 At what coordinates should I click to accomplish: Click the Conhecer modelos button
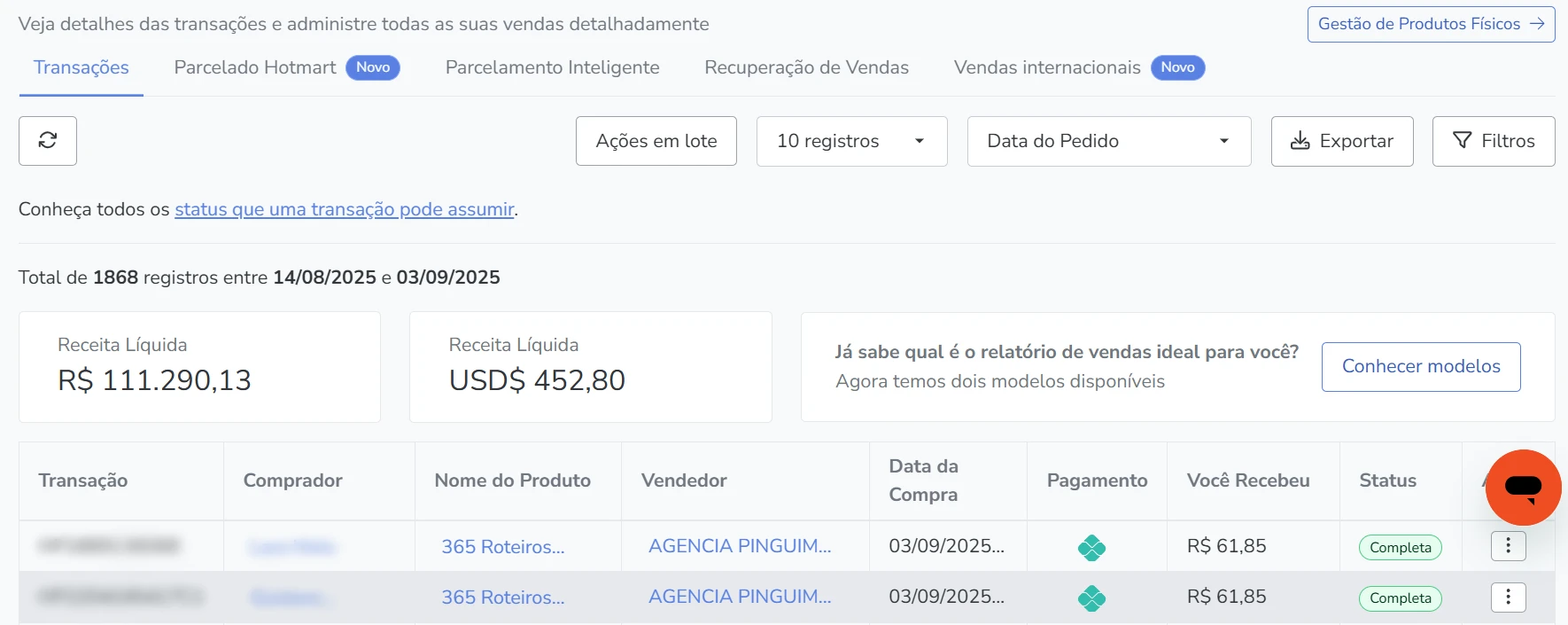(1420, 366)
